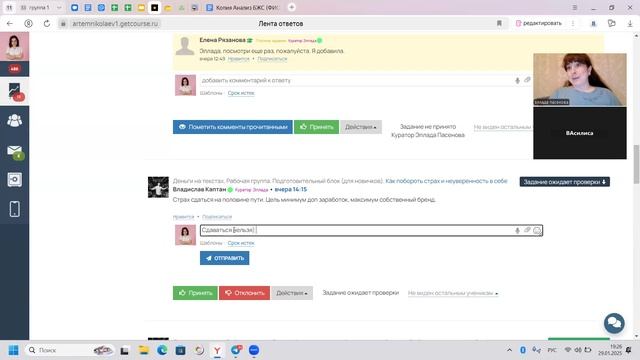
Task: Open the 'Действия' dropdown next to 'Отклонить'
Action: [292, 293]
